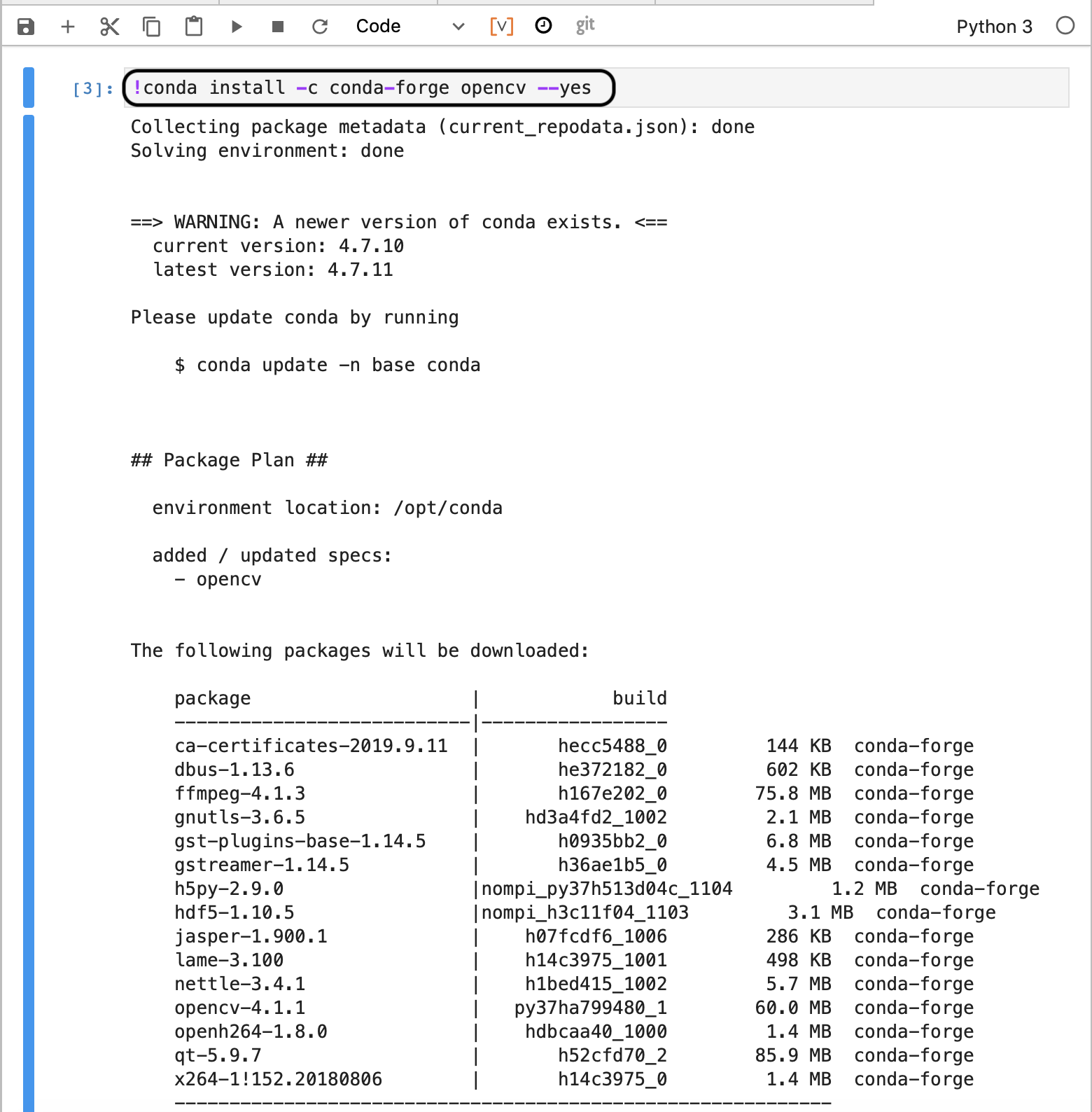1092x1112 pixels.
Task: Click the 'opencv-4.1.1' package row
Action: click(574, 1008)
